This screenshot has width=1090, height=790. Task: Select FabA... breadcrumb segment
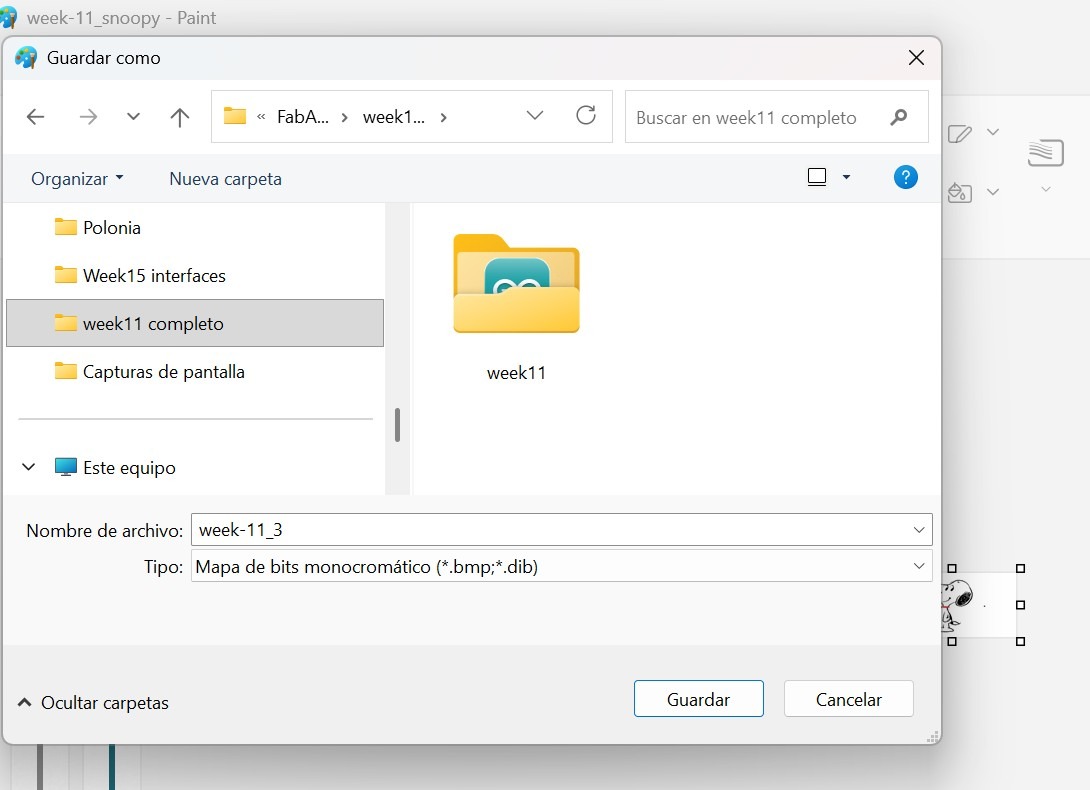[x=302, y=117]
